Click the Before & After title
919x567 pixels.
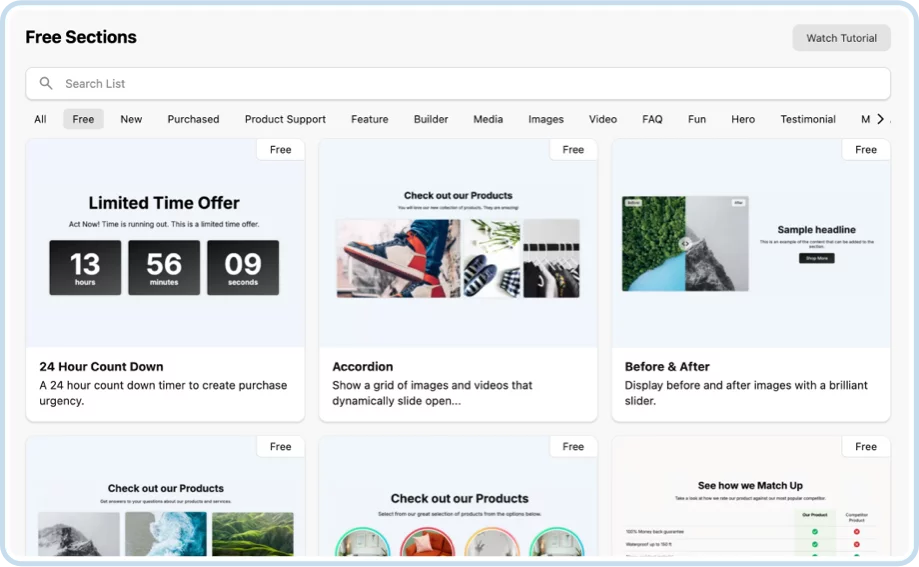(667, 367)
